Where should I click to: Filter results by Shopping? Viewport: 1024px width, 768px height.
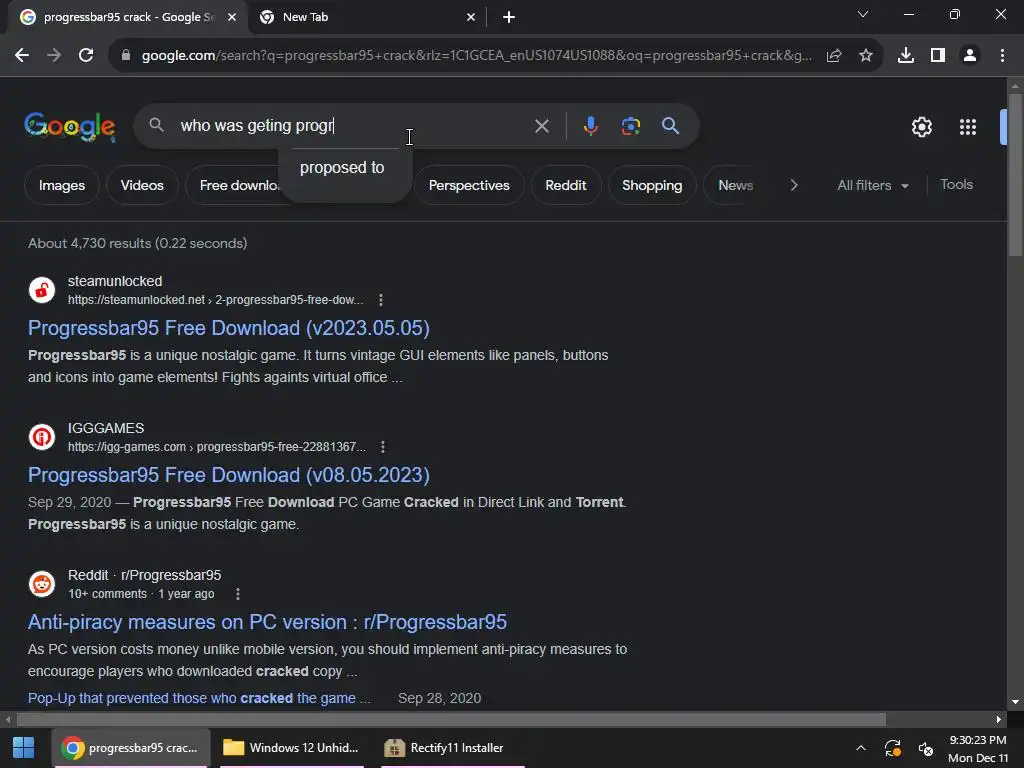[652, 185]
